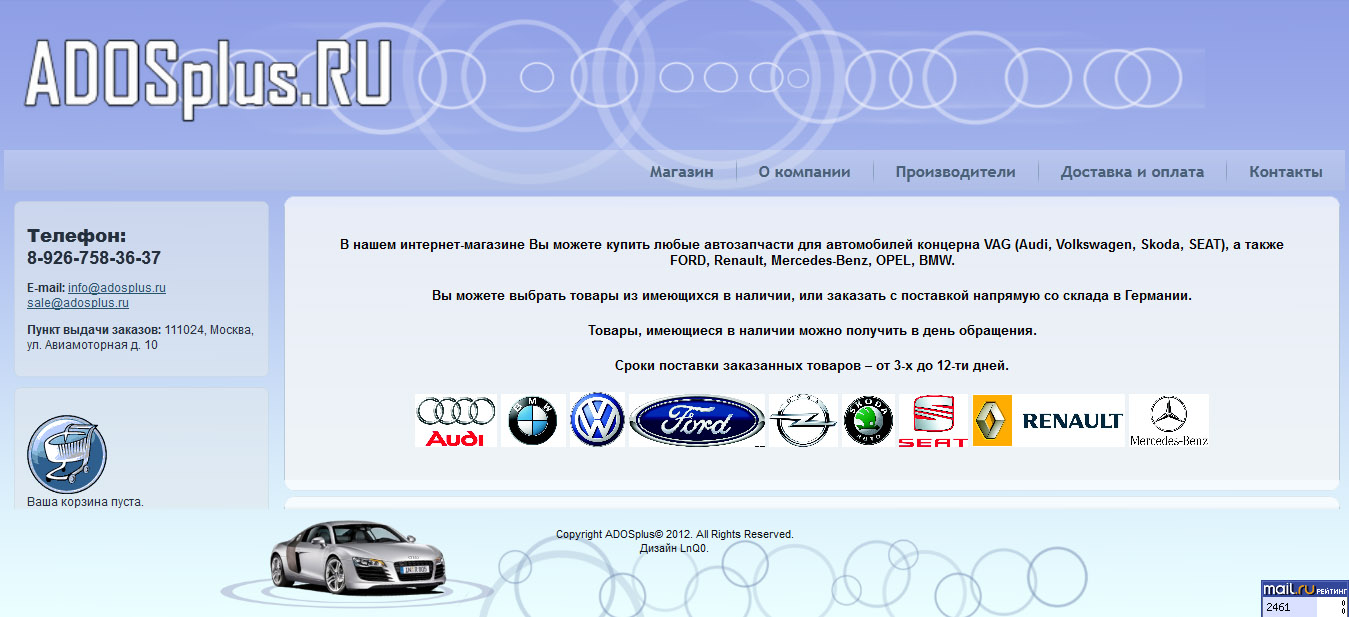
Task: Click the 'Товары, имеющиеся в наличии' line
Action: point(812,330)
